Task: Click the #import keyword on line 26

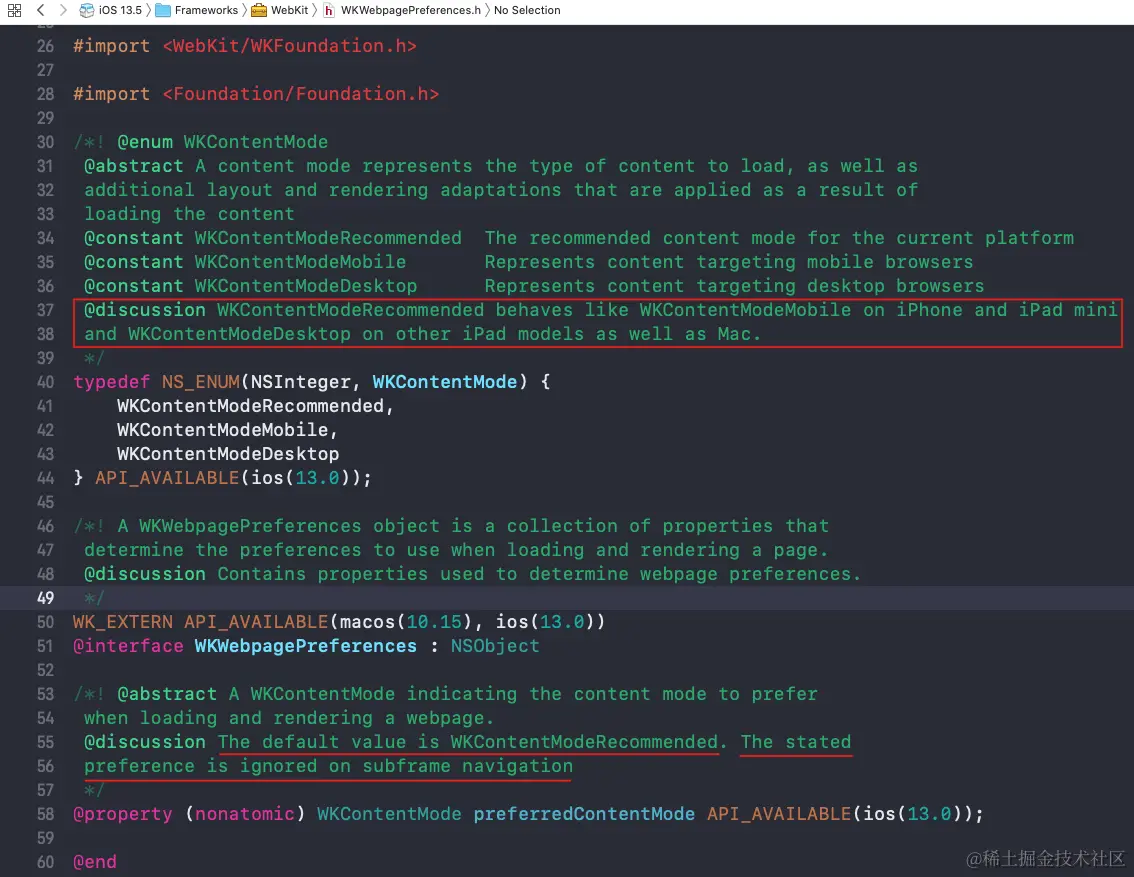Action: 111,46
